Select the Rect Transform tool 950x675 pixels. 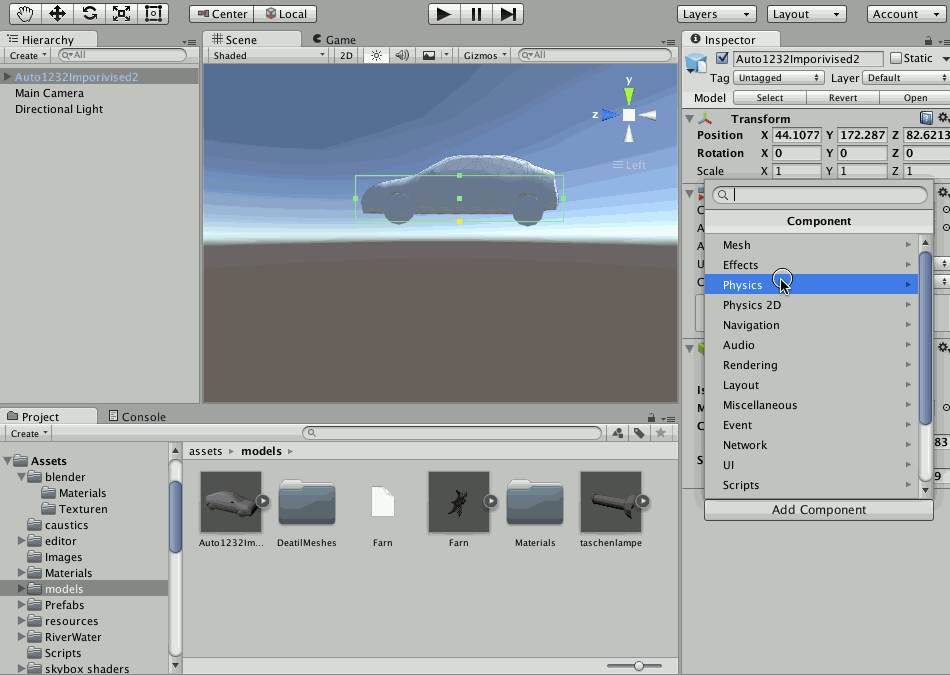(x=154, y=13)
